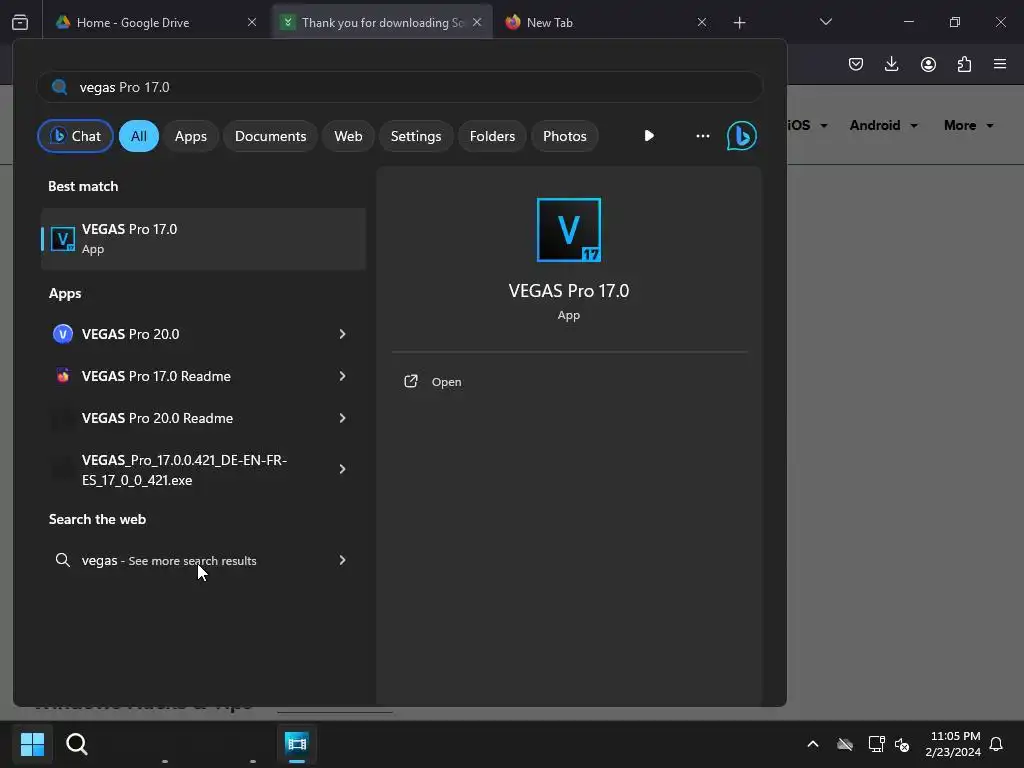Click the Bing chat logo icon
Screen dimensions: 1024x768
[741, 136]
